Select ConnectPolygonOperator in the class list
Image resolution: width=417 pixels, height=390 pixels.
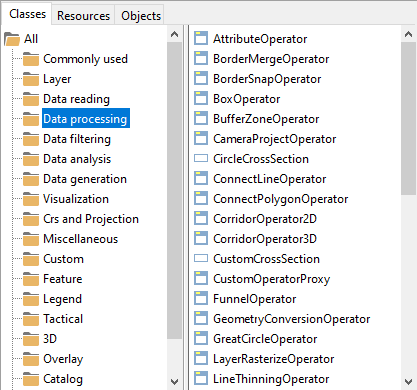click(x=281, y=199)
